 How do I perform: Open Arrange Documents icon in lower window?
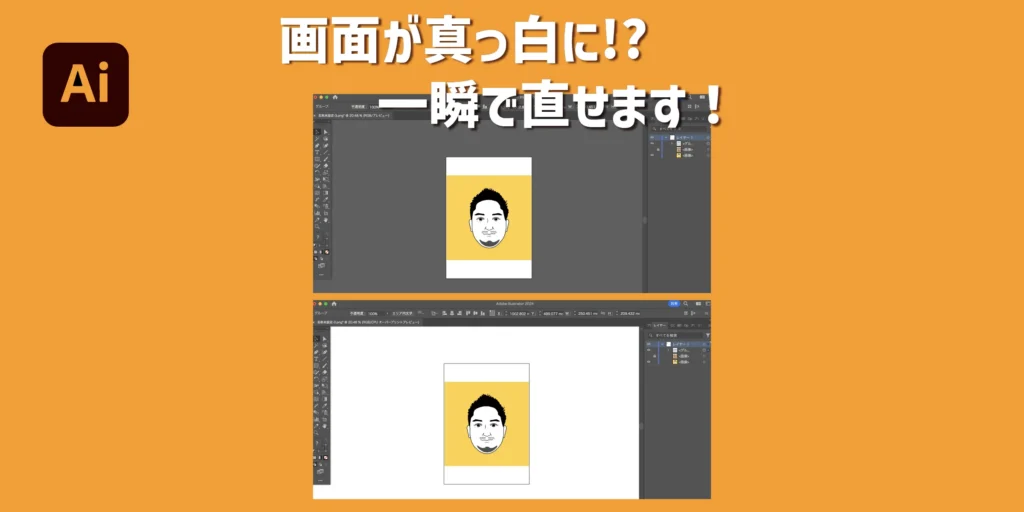click(698, 304)
